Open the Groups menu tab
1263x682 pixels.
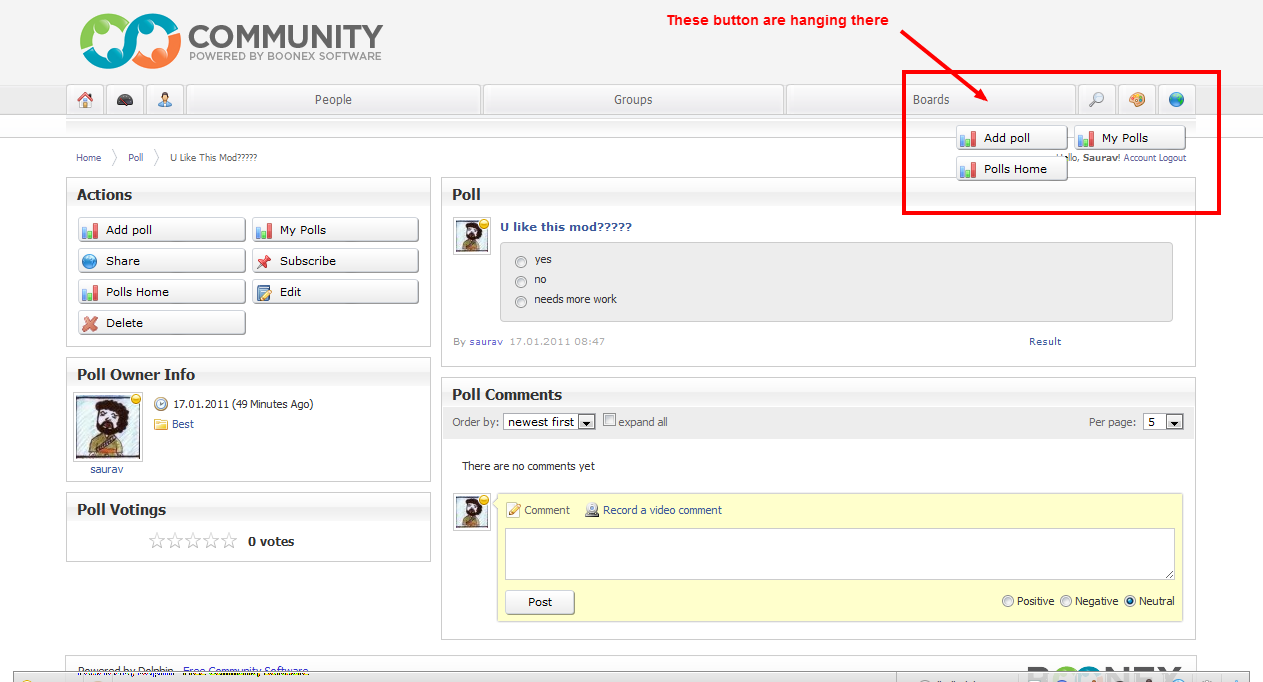(x=633, y=100)
